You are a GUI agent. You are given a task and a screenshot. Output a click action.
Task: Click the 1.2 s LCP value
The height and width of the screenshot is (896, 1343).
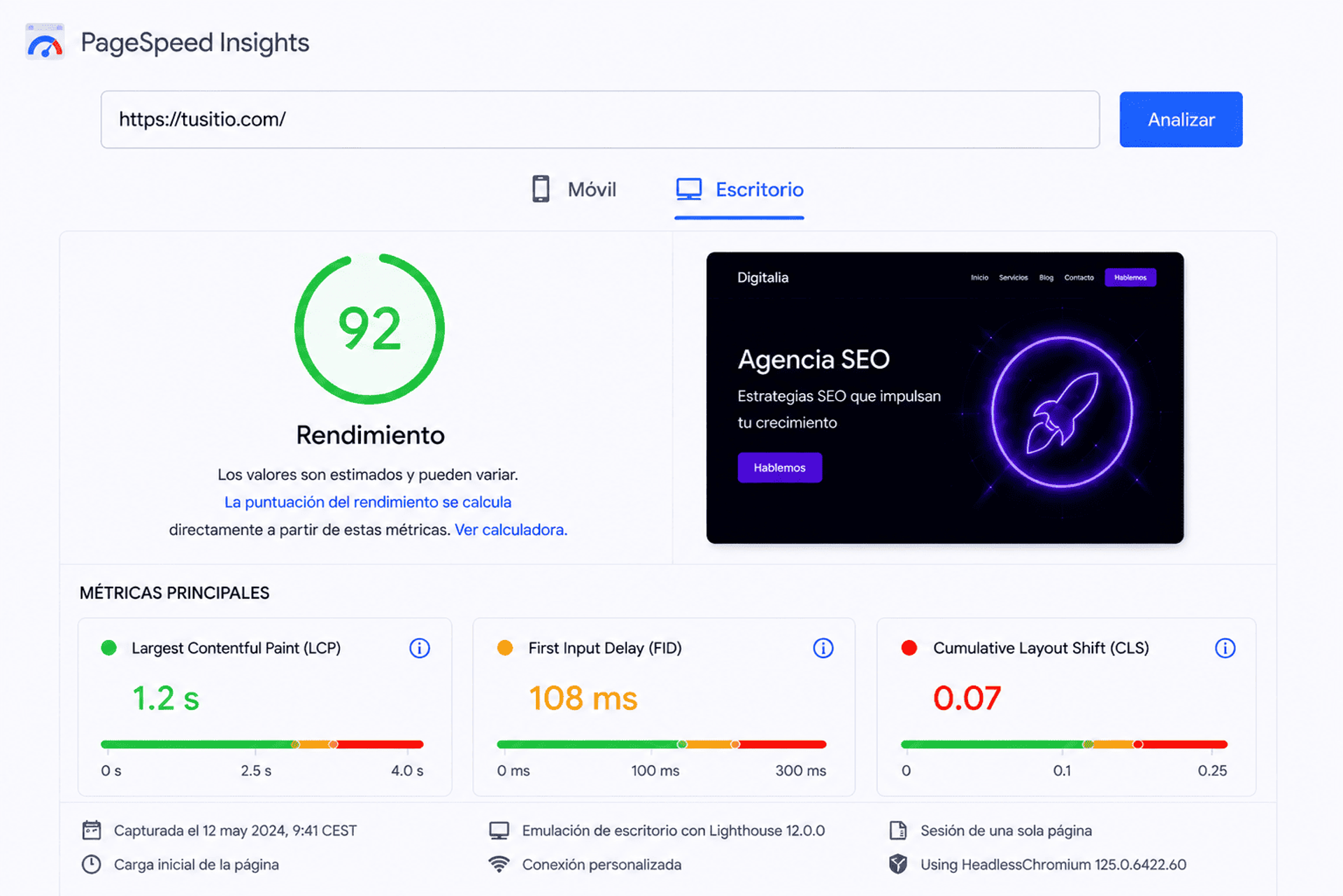166,698
